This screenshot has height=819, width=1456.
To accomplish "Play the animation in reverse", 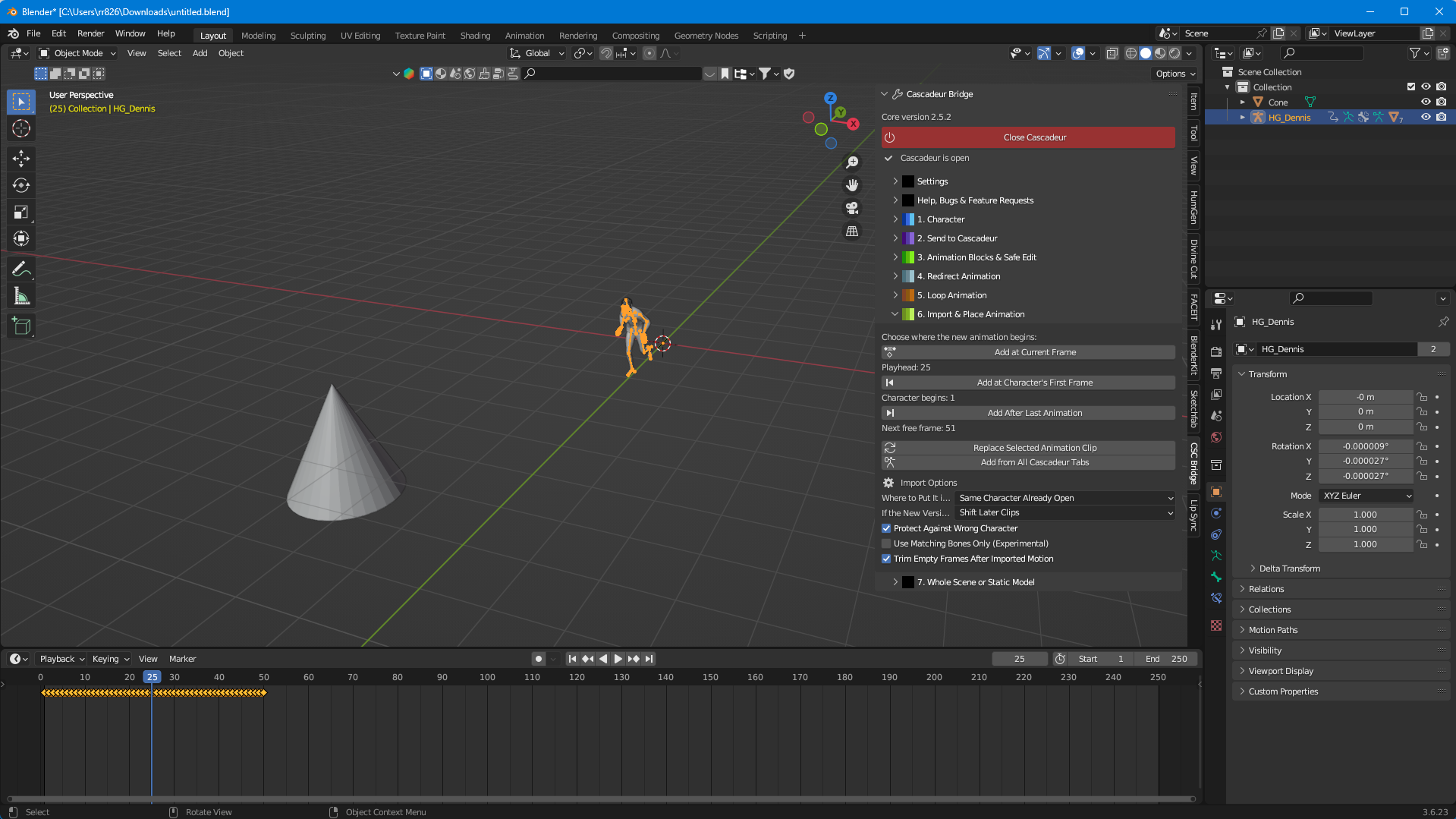I will tap(603, 659).
